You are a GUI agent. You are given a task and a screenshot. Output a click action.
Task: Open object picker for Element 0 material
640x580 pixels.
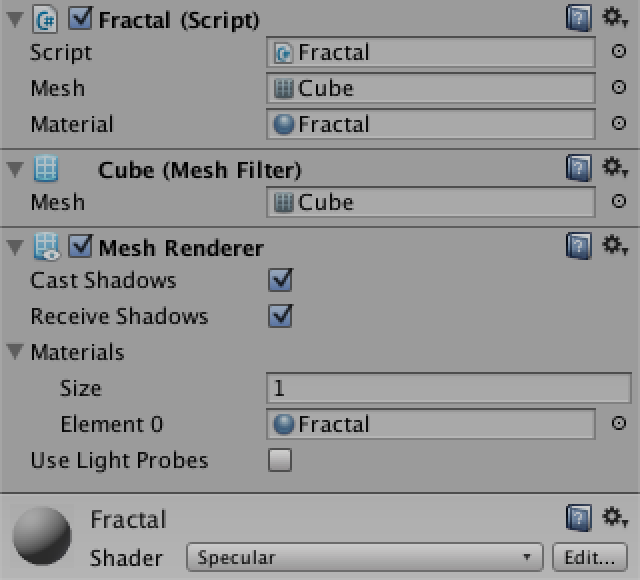619,423
